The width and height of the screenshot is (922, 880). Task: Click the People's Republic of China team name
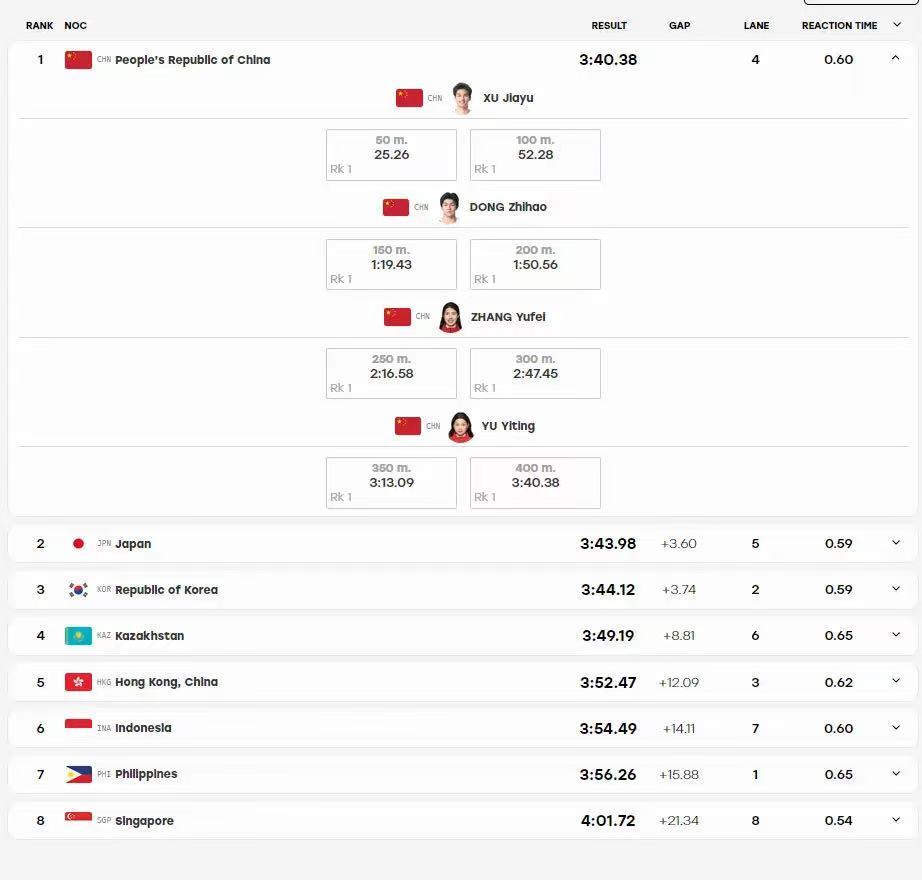click(x=192, y=60)
